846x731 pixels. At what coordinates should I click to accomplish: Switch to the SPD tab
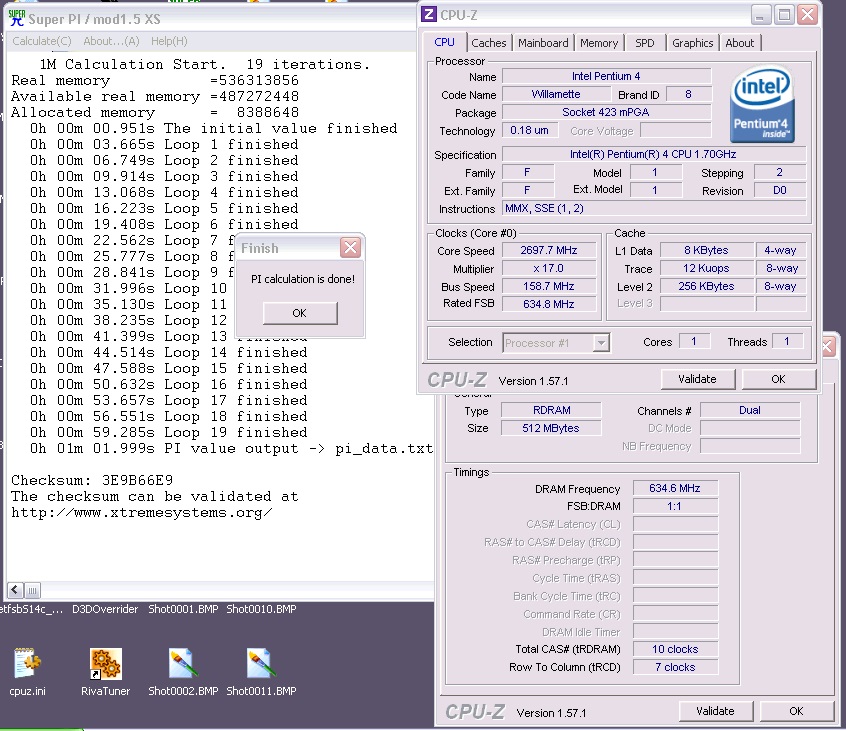click(644, 43)
